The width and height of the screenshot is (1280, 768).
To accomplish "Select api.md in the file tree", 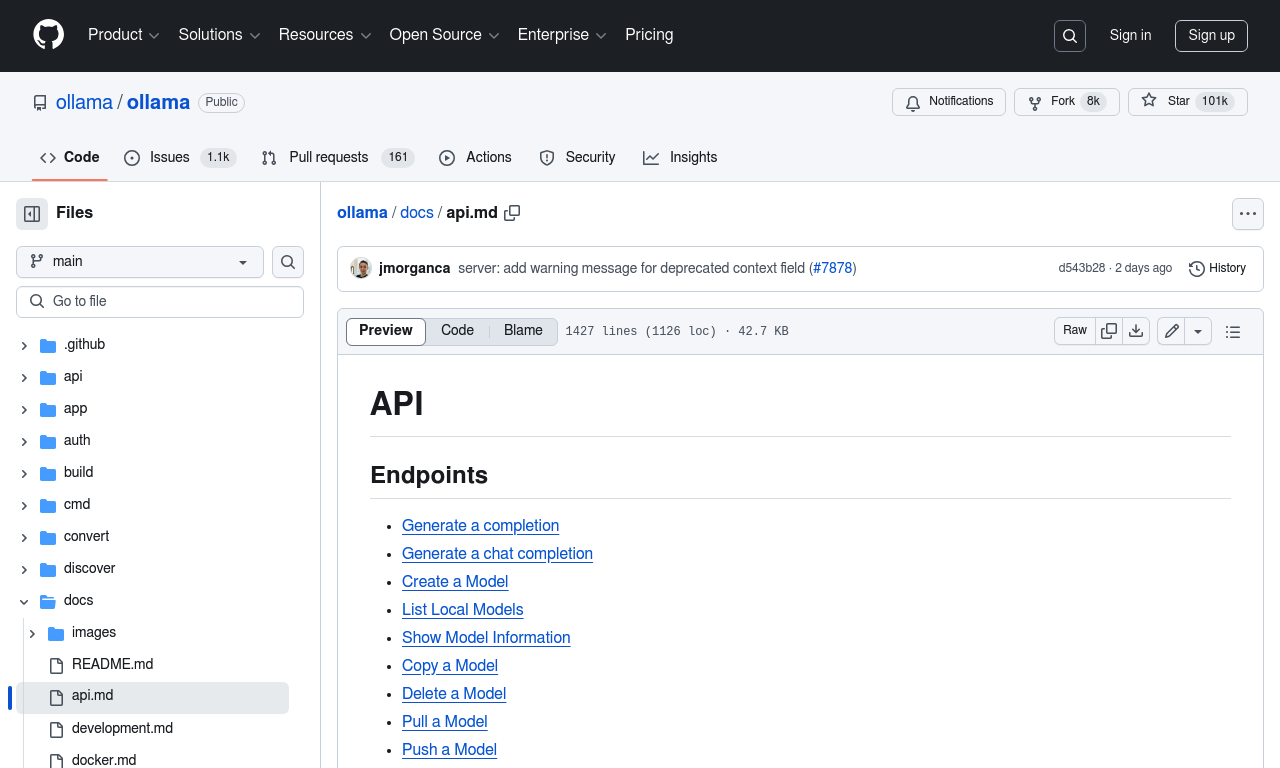I will (152, 697).
